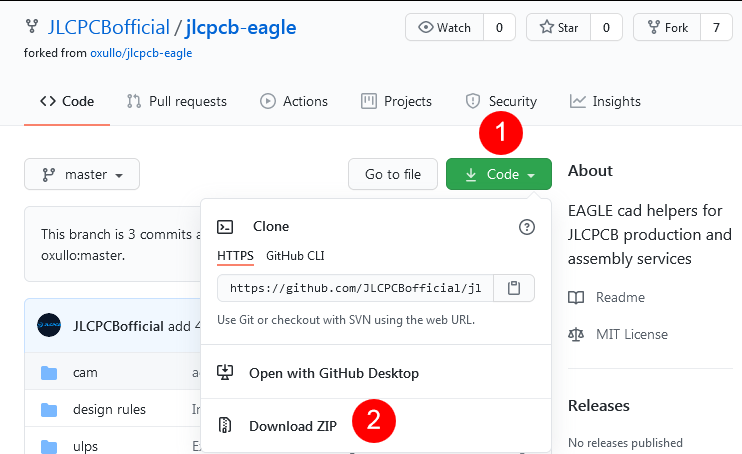The height and width of the screenshot is (454, 742).
Task: Open the forks count 7
Action: click(716, 27)
